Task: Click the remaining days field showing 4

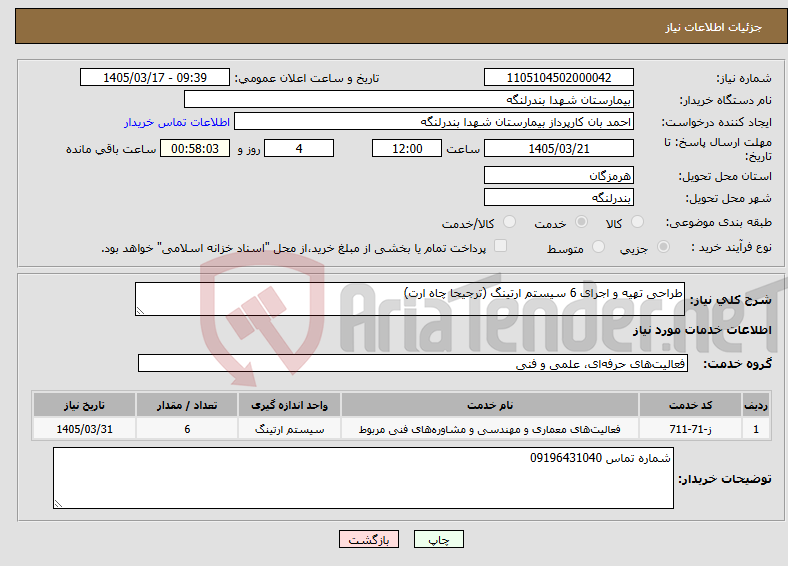Action: (299, 148)
